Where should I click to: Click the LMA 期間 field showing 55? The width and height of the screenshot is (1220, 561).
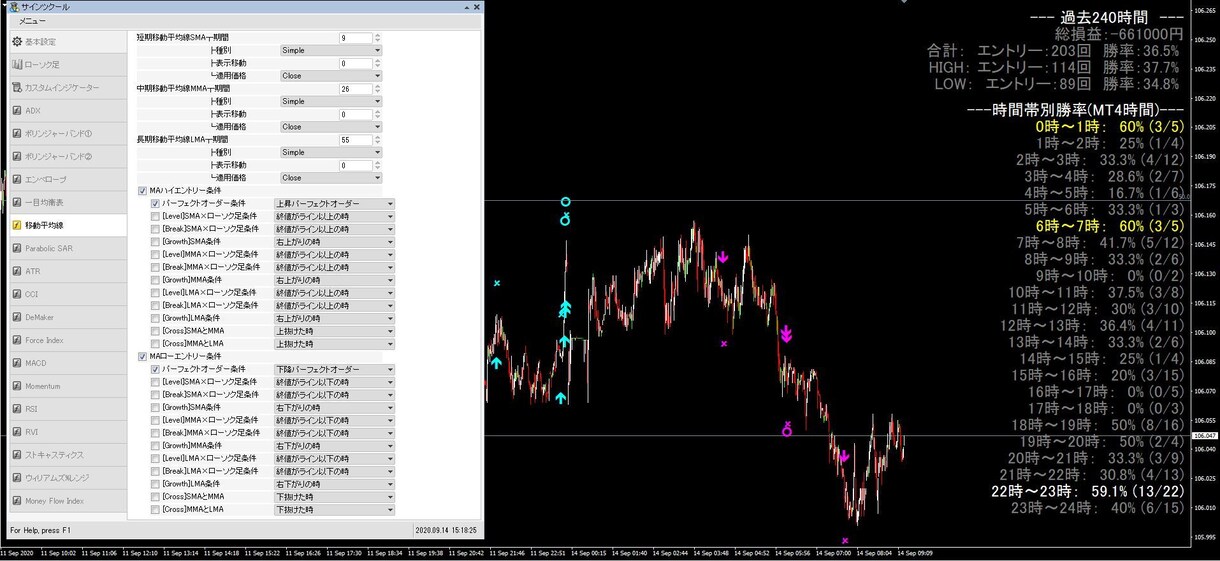pyautogui.click(x=355, y=139)
